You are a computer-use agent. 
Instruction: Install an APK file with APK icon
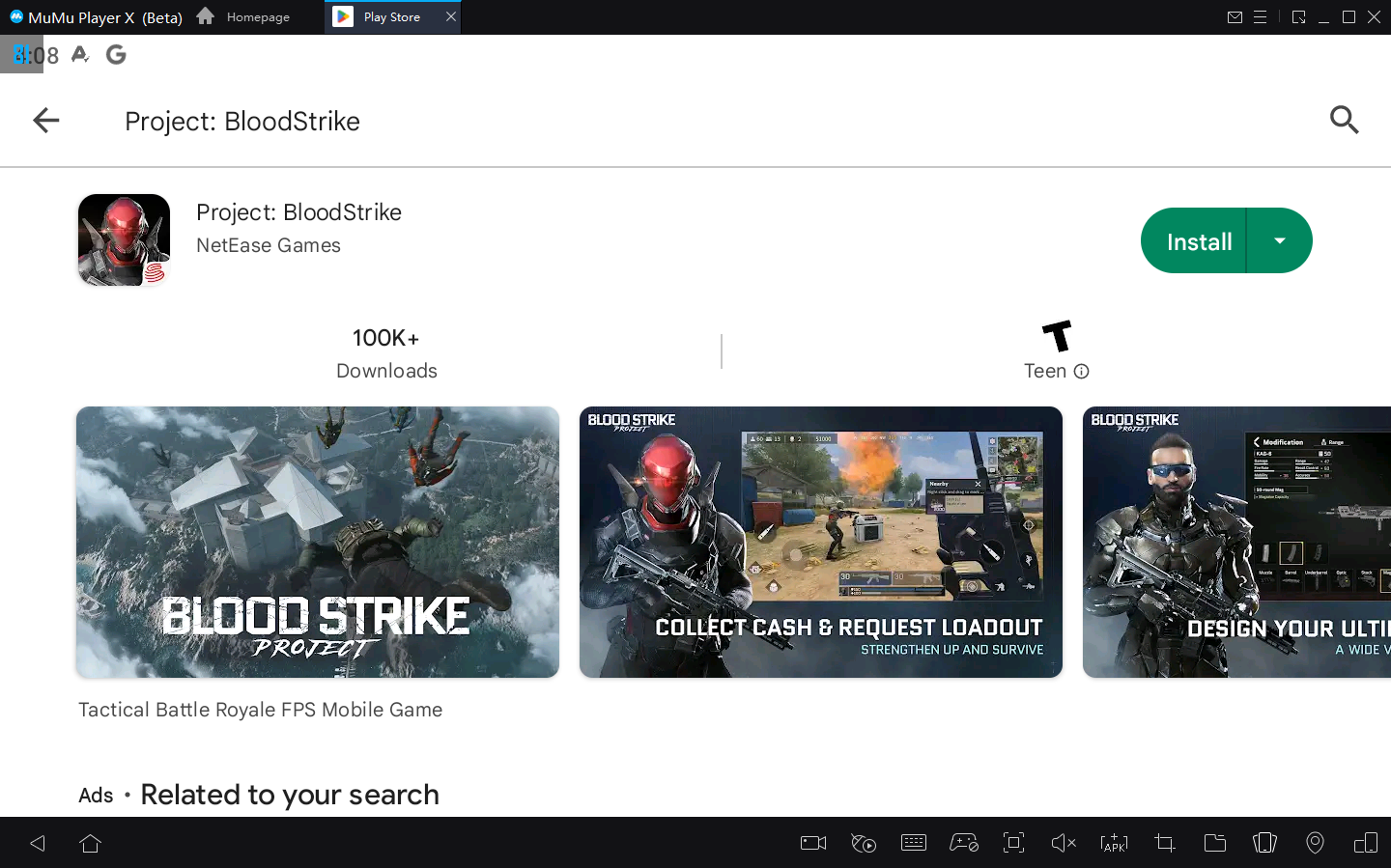1114,843
